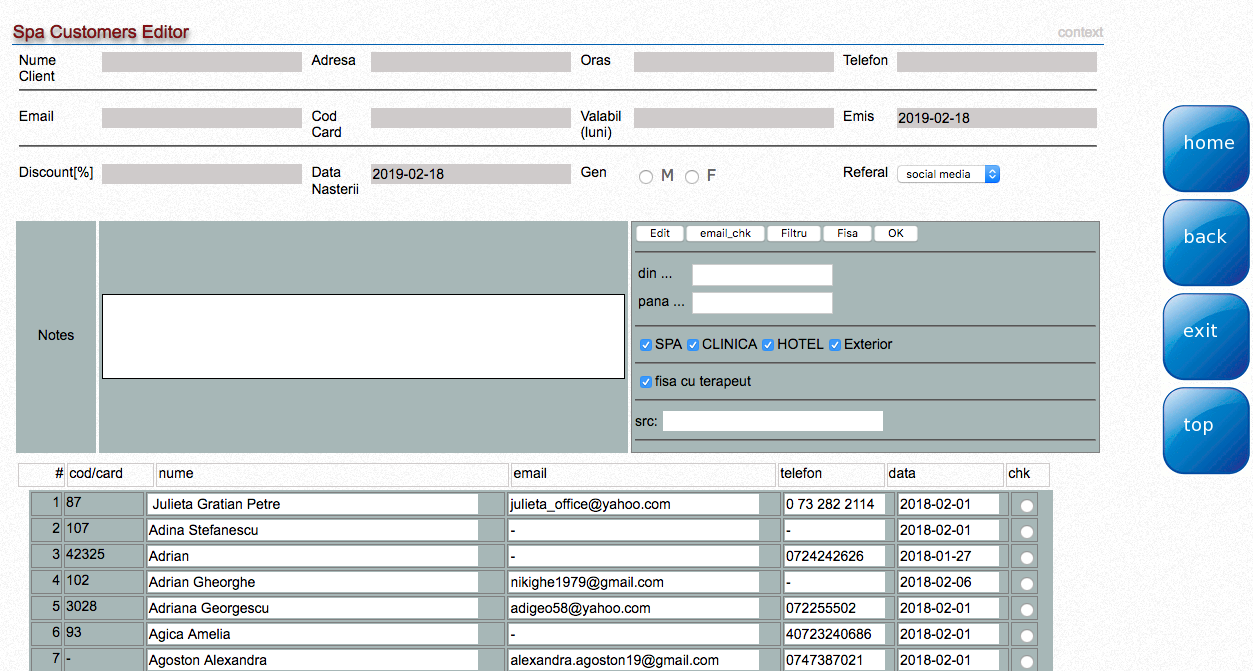This screenshot has width=1253, height=671.
Task: Select chk radio for Adriana Georgescu row
Action: tap(1026, 610)
